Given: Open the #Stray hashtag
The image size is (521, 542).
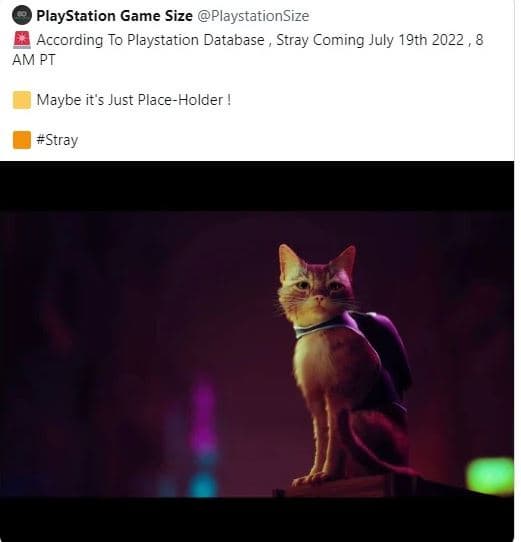Looking at the screenshot, I should click(x=57, y=140).
